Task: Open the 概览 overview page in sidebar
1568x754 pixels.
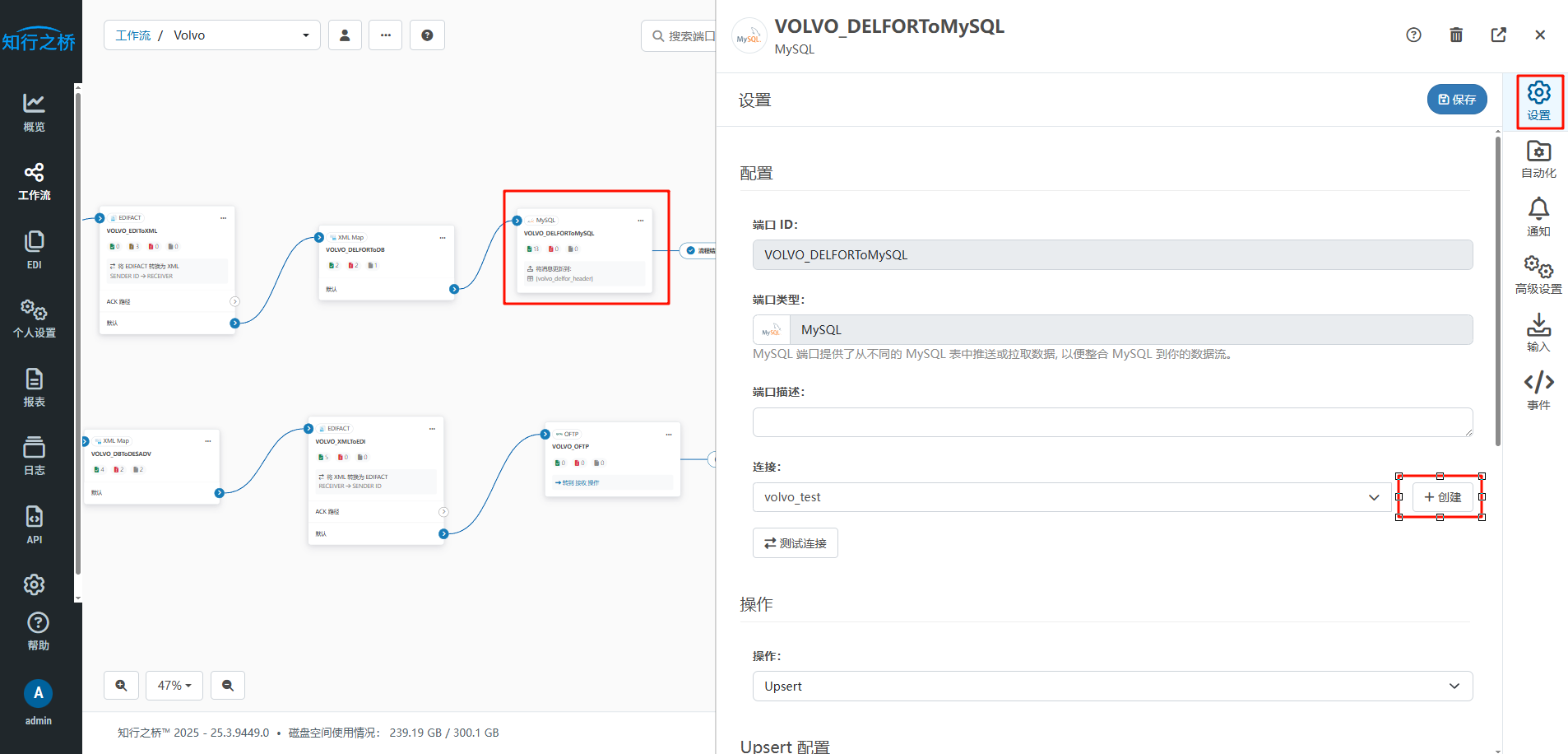Action: coord(34,112)
